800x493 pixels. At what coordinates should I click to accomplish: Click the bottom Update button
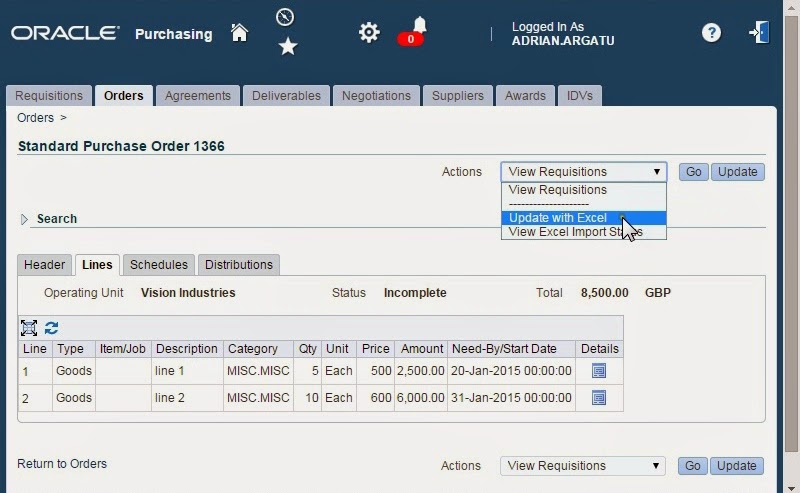pyautogui.click(x=737, y=466)
